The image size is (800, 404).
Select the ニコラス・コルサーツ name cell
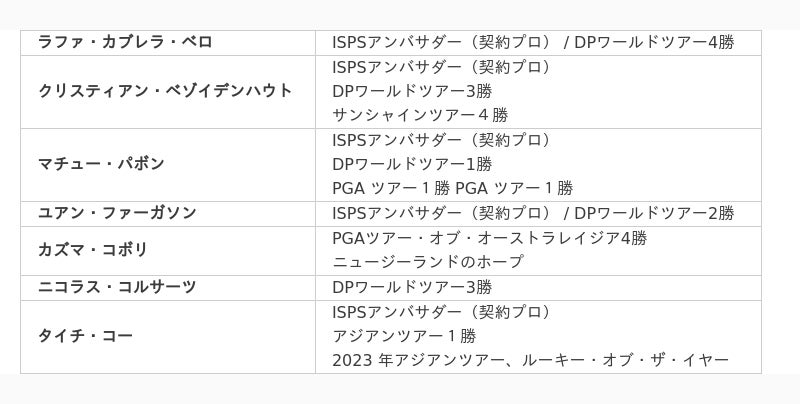(x=117, y=287)
